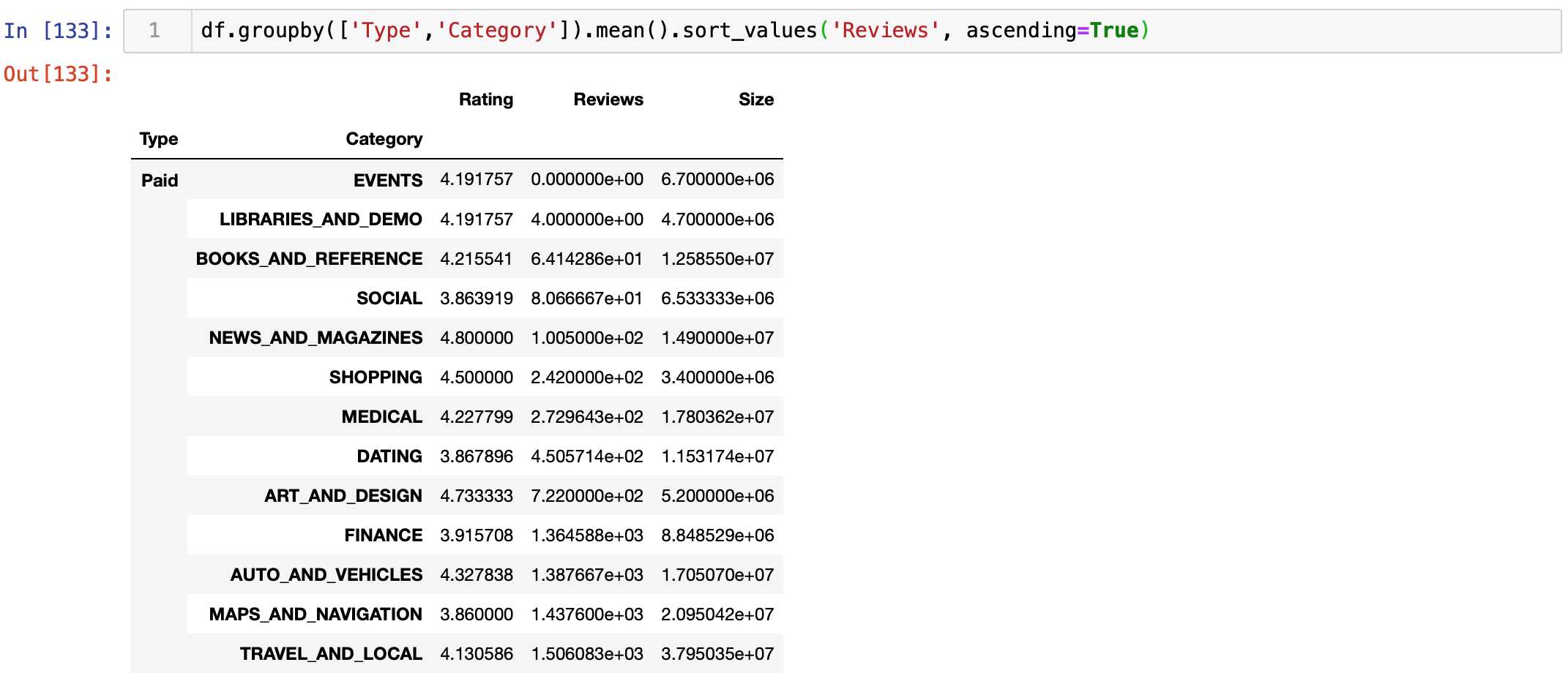Click MEDICAL size value 1.780362e+07
The image size is (1568, 673).
[x=717, y=417]
